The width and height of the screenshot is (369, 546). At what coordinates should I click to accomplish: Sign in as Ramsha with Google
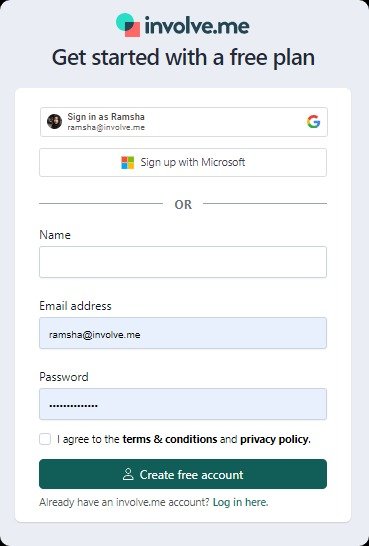(x=183, y=122)
